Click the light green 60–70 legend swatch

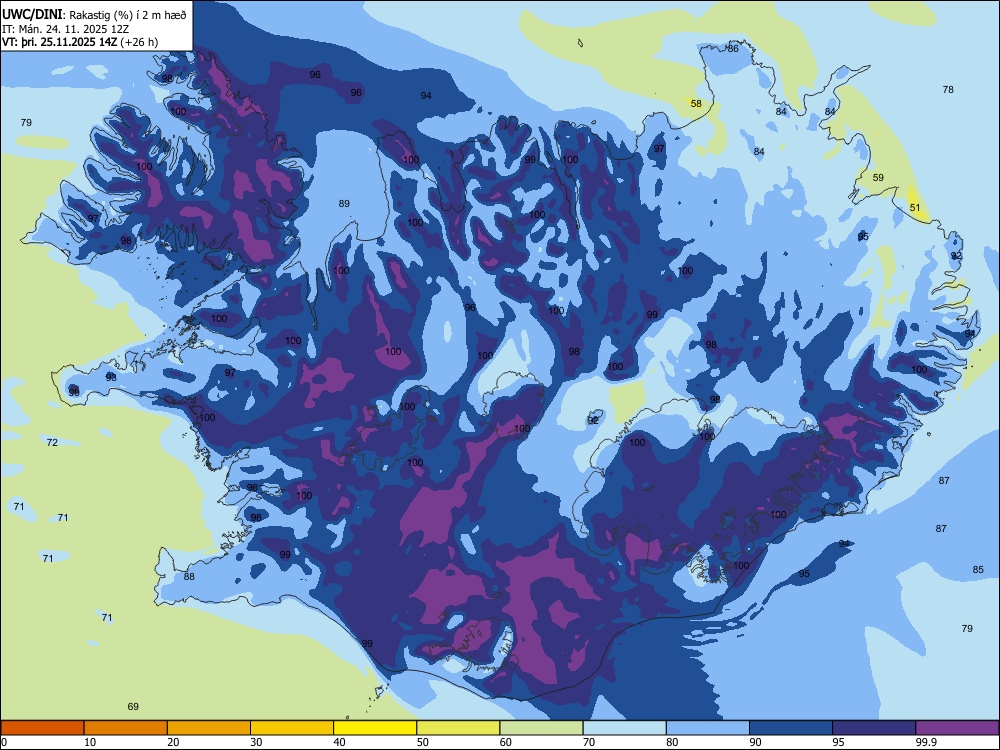click(x=541, y=728)
